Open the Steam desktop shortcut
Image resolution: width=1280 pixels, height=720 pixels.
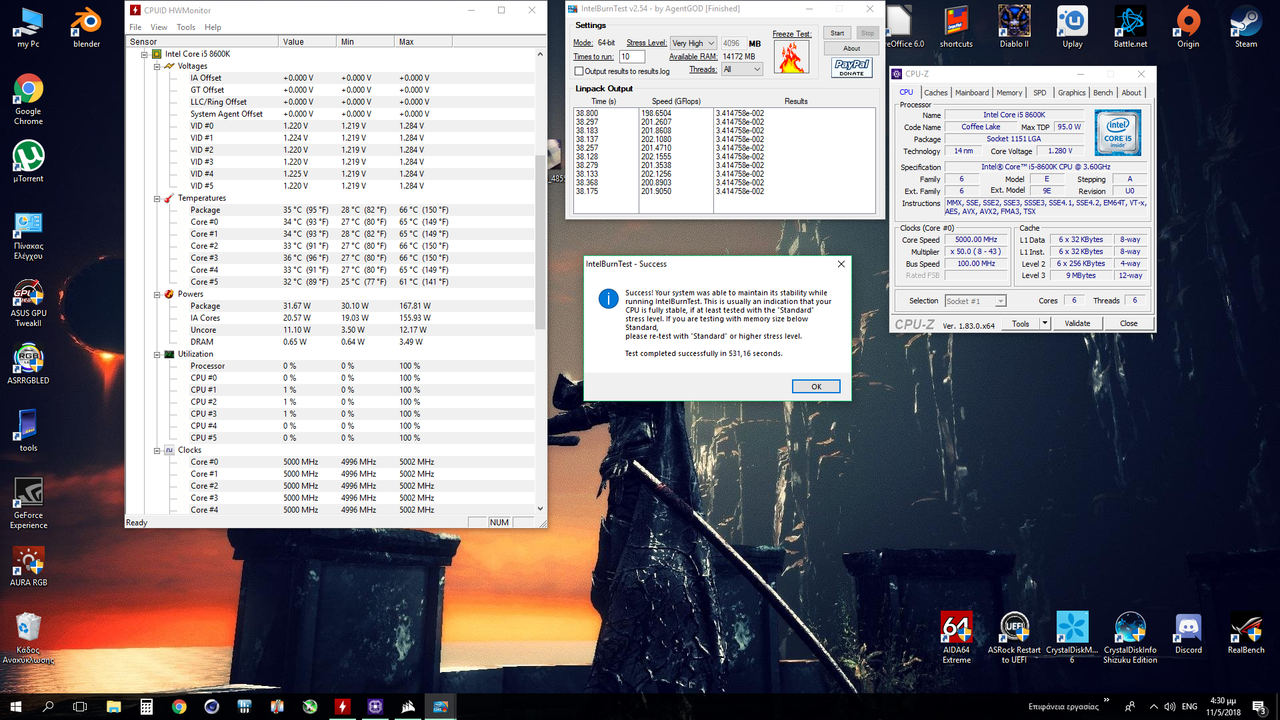click(1246, 25)
